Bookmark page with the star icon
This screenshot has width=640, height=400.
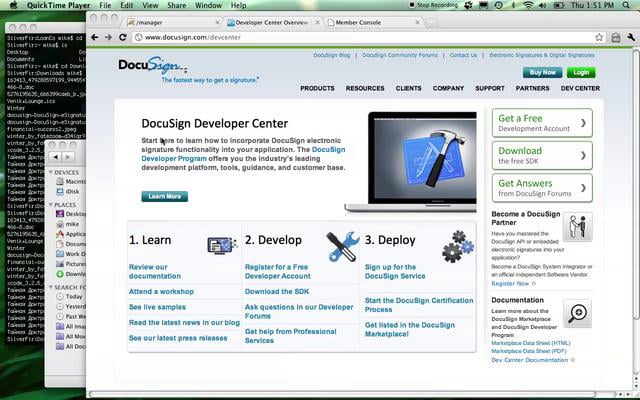point(599,38)
